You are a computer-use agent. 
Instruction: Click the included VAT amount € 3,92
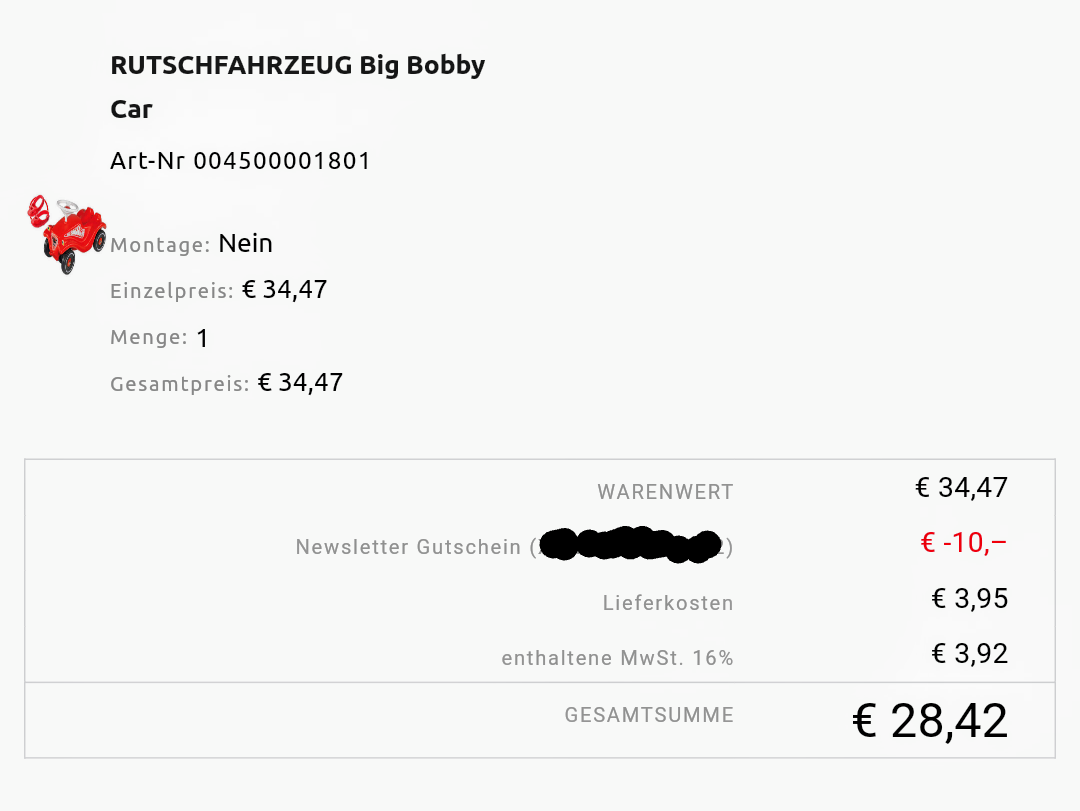pos(970,653)
